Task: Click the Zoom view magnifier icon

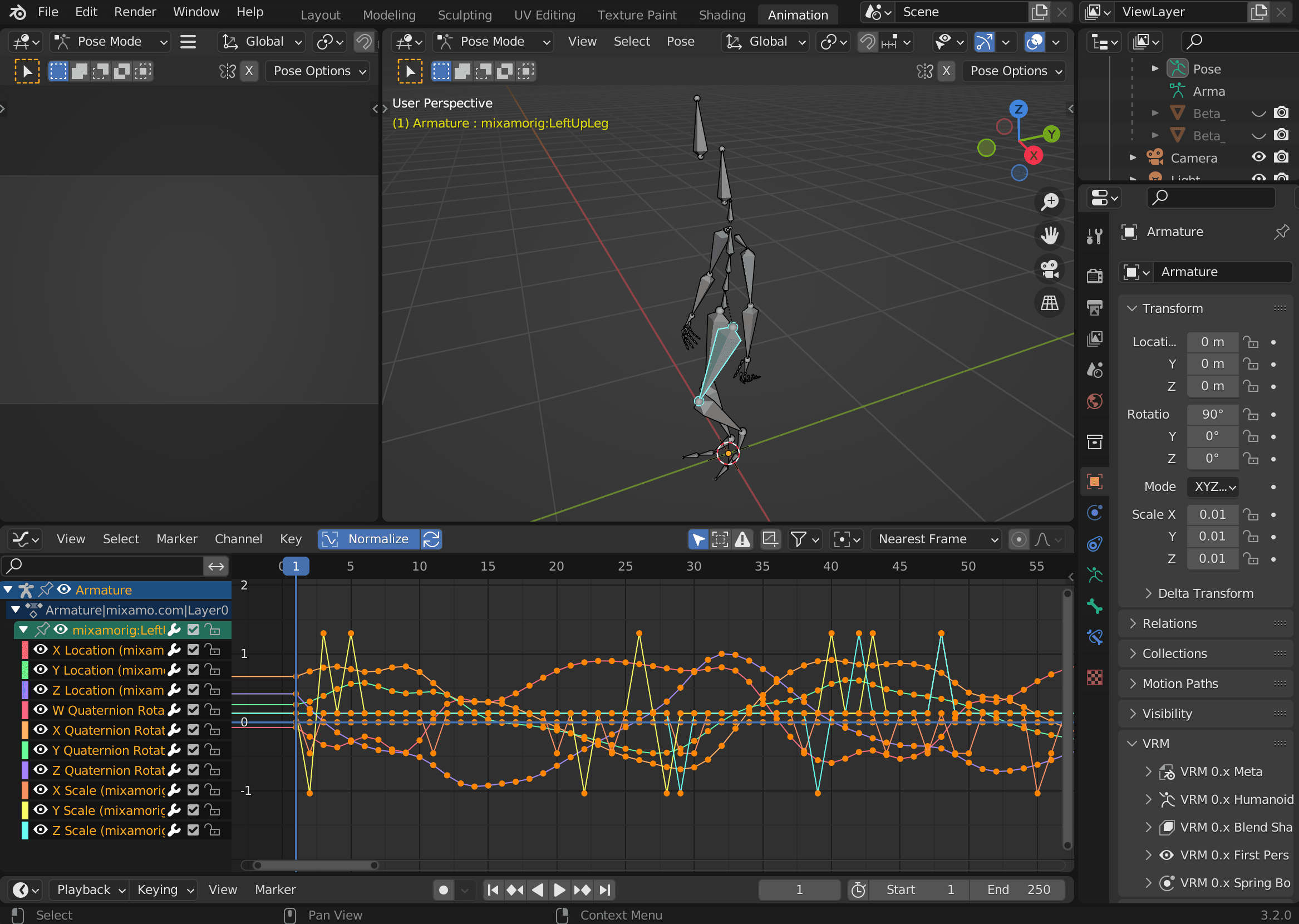Action: point(1049,201)
